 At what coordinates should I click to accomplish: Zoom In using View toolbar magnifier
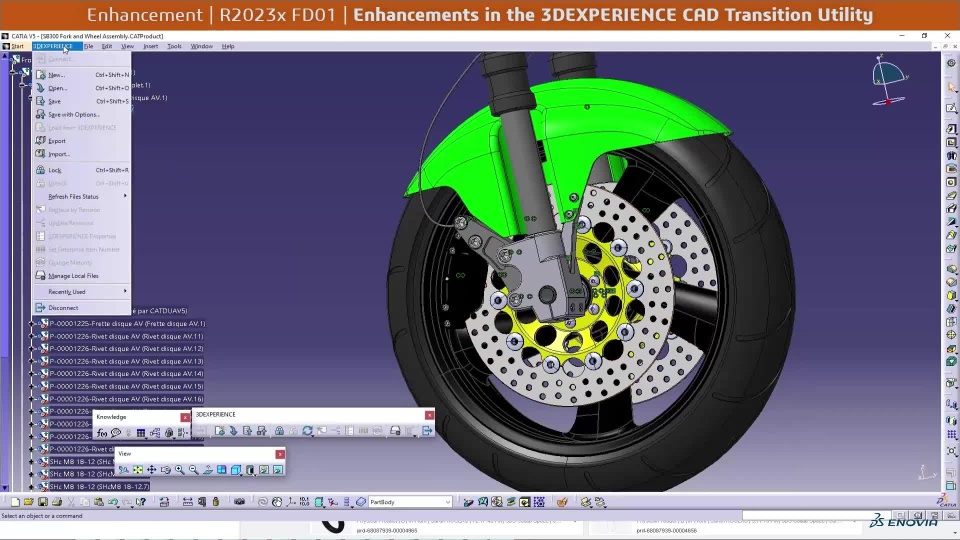[179, 470]
